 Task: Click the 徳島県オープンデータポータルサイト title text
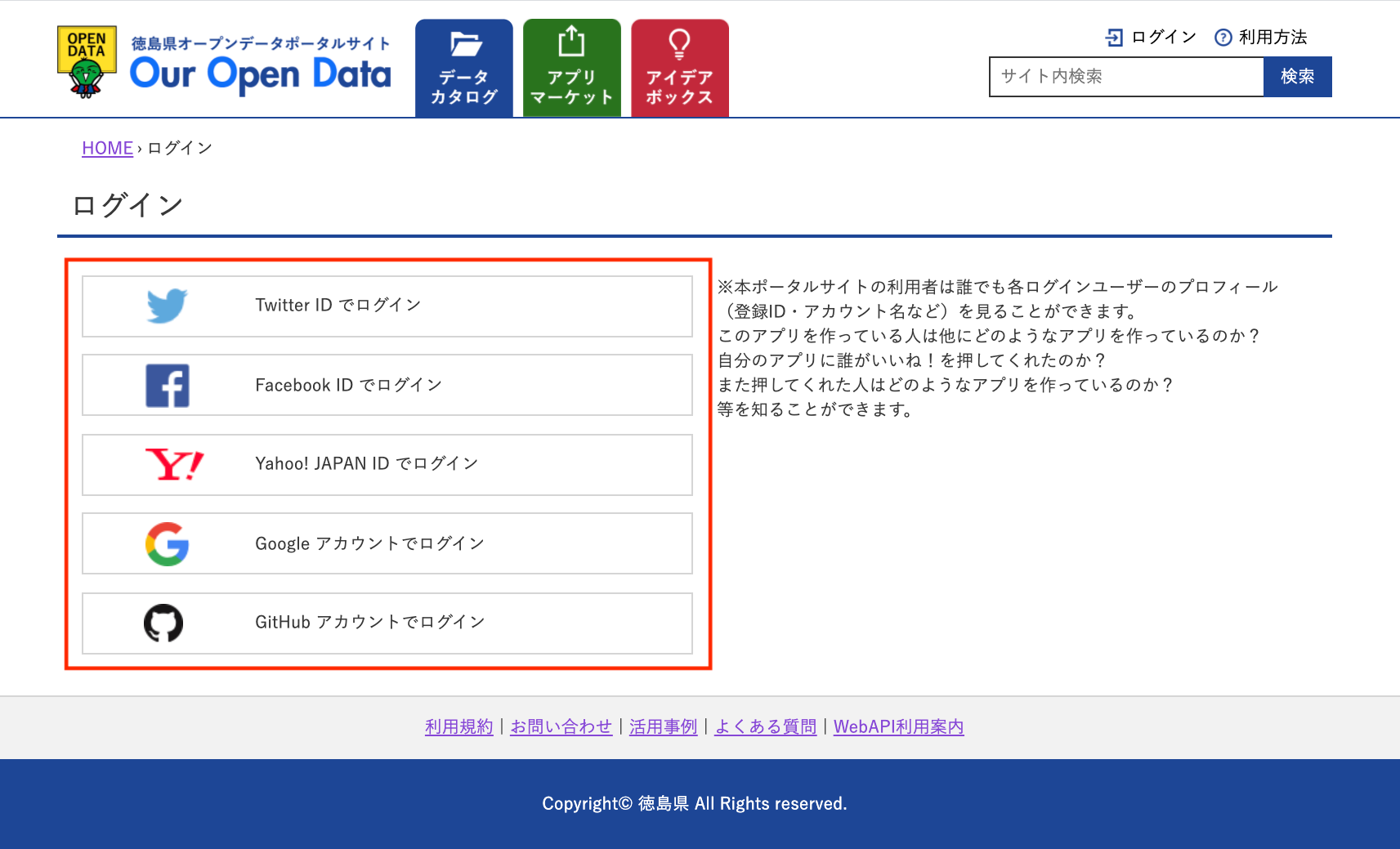[x=261, y=43]
